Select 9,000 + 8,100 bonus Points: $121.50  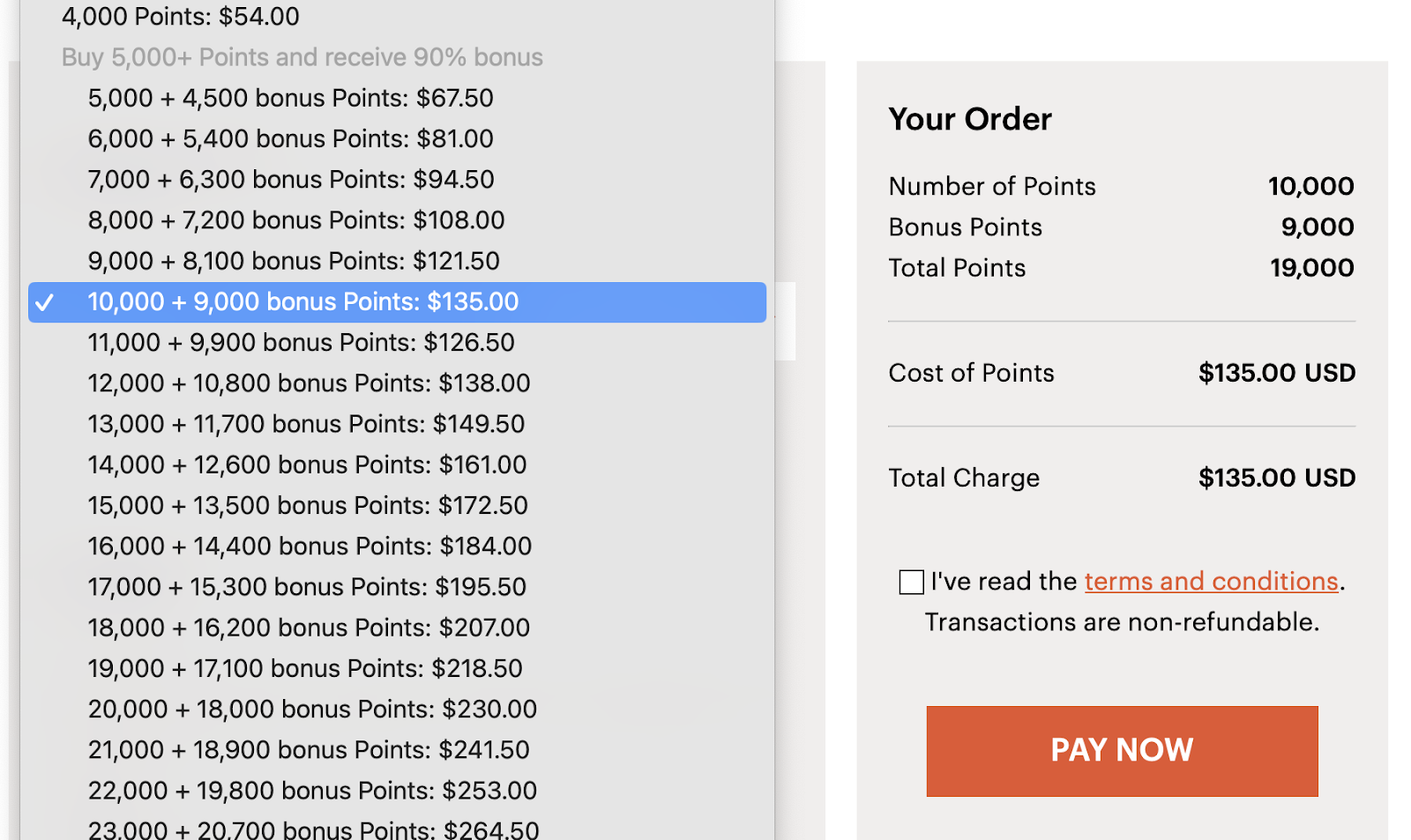[293, 261]
